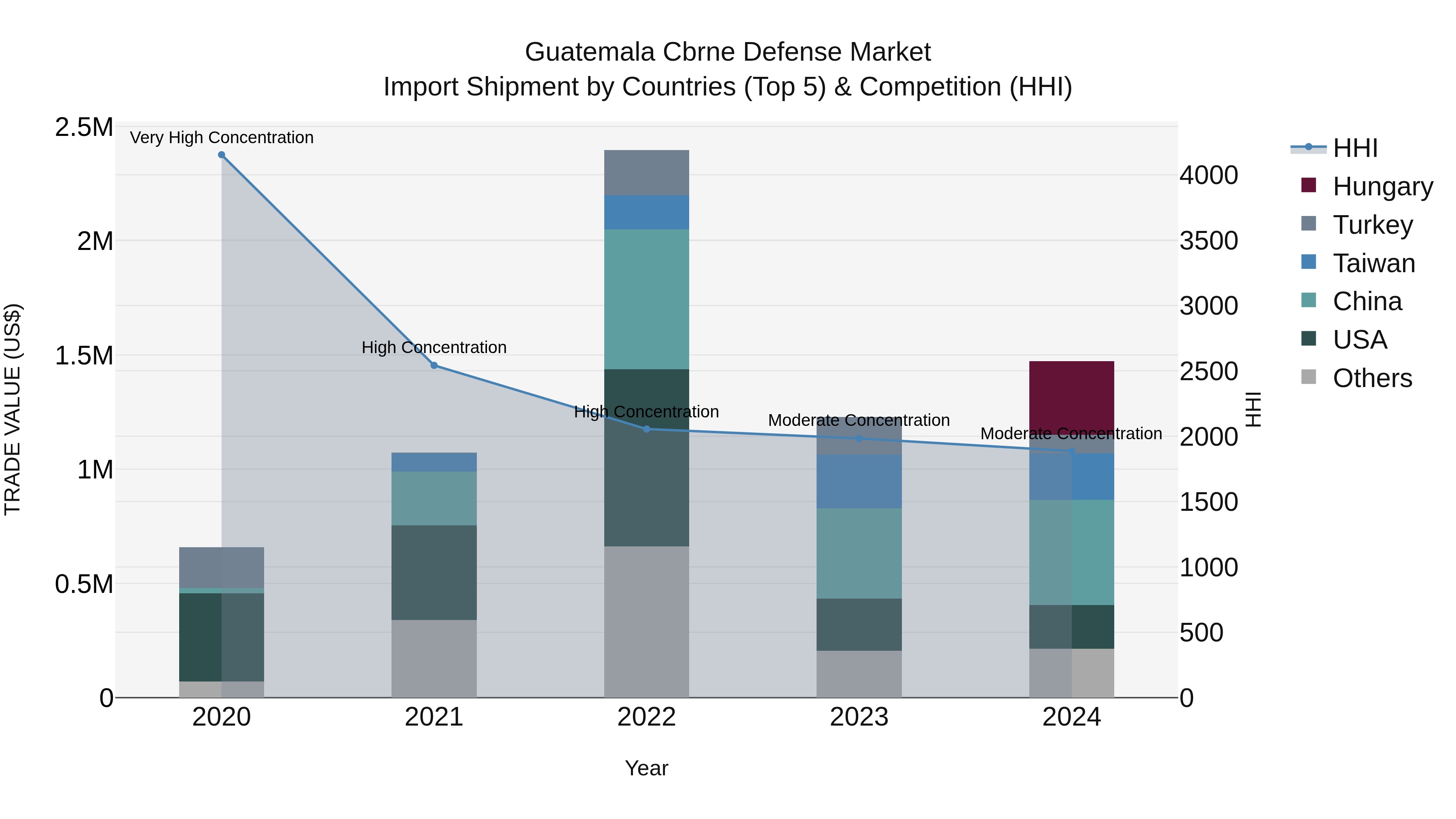Click the 'Year' axis title
This screenshot has height=819, width=1456.
pyautogui.click(x=647, y=769)
